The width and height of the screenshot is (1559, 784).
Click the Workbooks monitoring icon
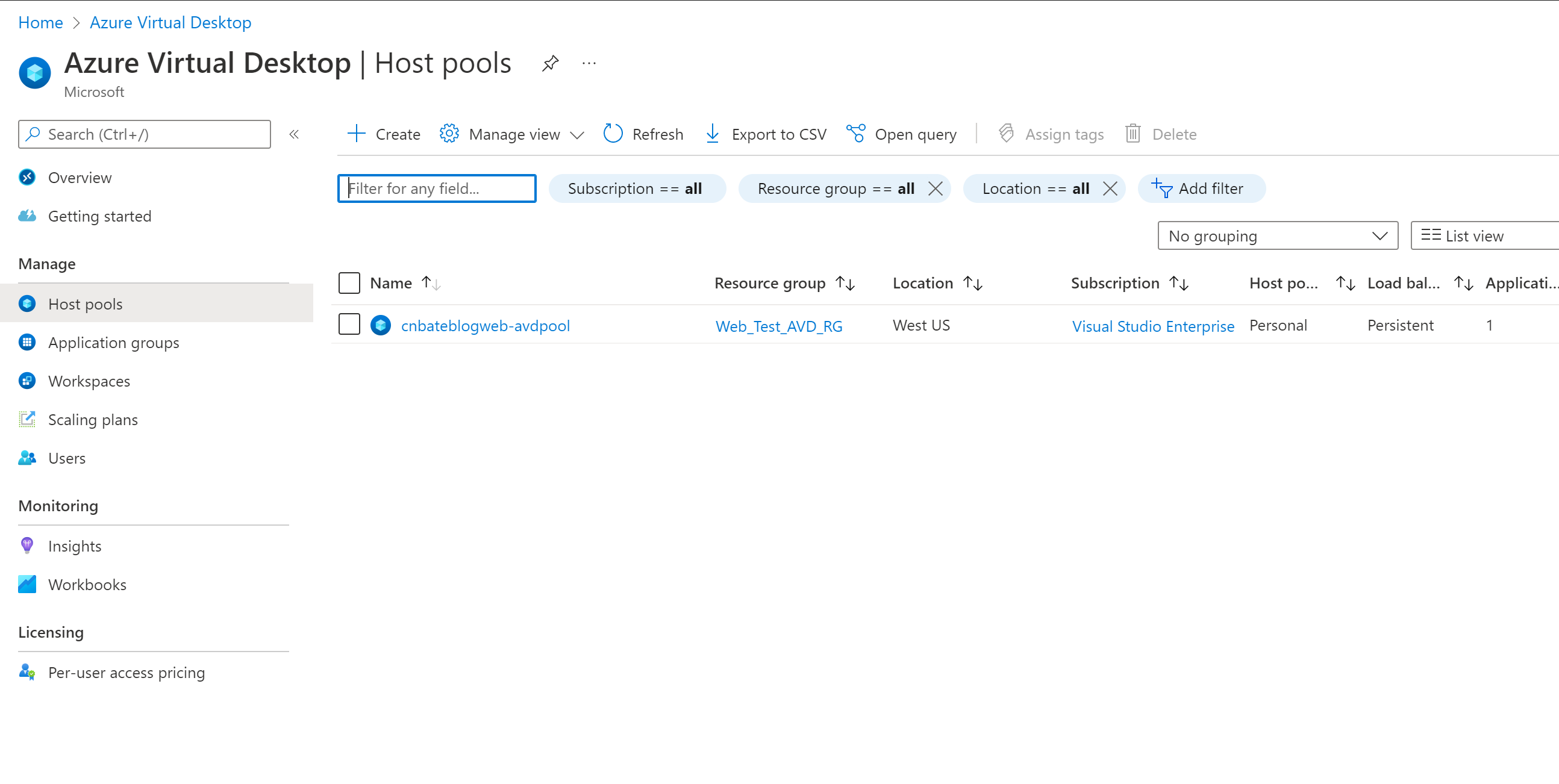pyautogui.click(x=27, y=584)
